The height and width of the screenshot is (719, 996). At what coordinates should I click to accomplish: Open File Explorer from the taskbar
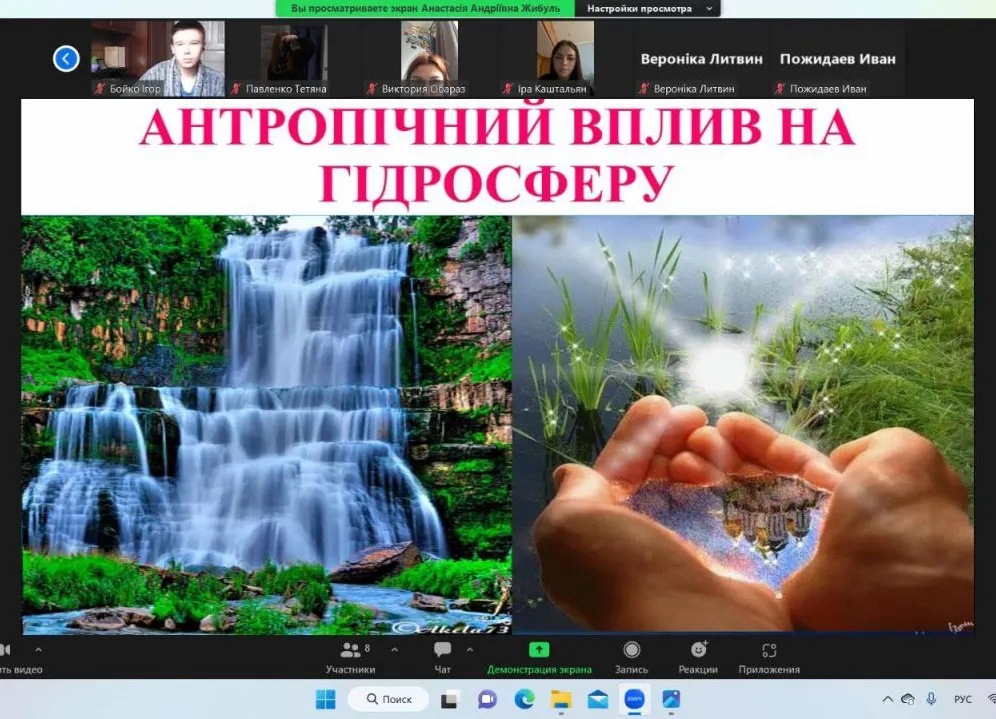click(x=561, y=699)
